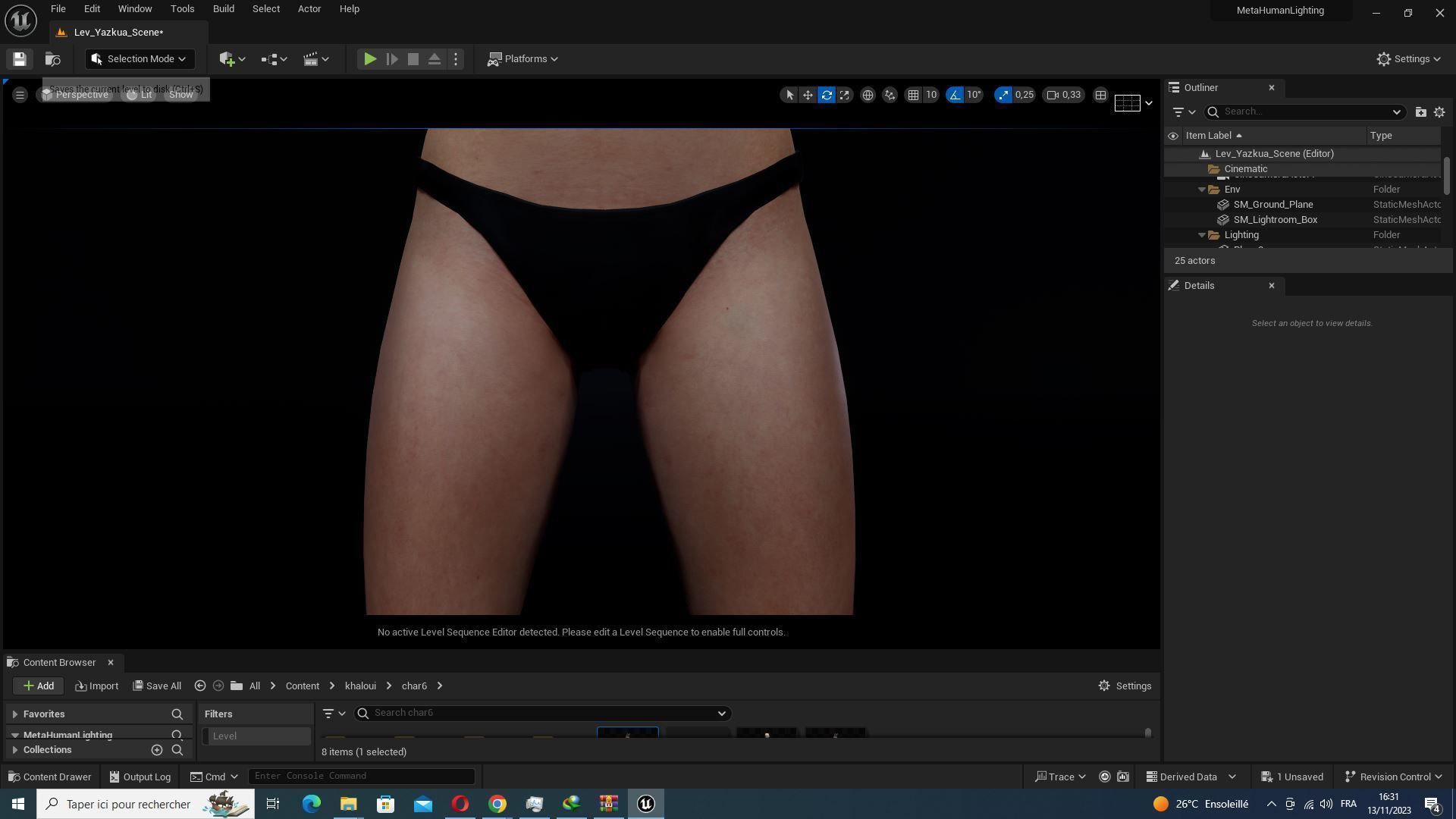
Task: Click the Save current level icon
Action: (x=20, y=59)
